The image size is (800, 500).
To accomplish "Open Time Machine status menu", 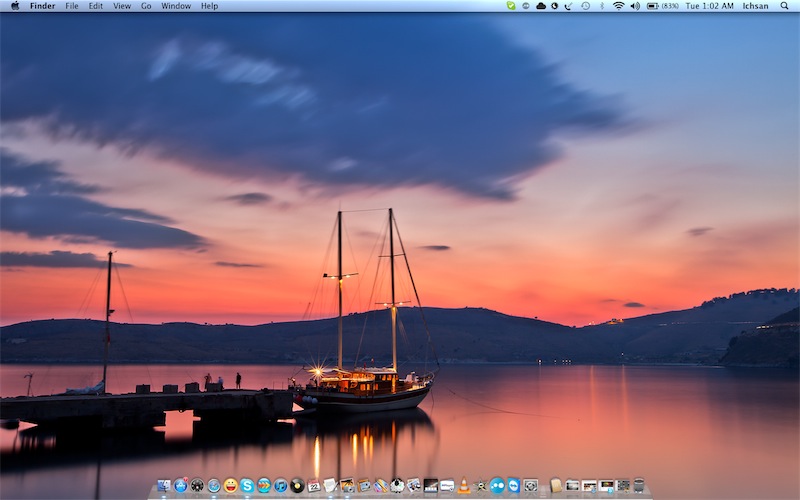I will [585, 6].
